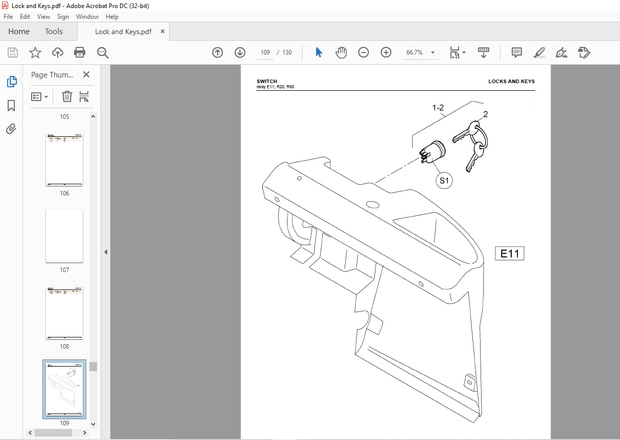The width and height of the screenshot is (620, 440).
Task: Click the S1 callout circle in the diagram
Action: coord(444,181)
